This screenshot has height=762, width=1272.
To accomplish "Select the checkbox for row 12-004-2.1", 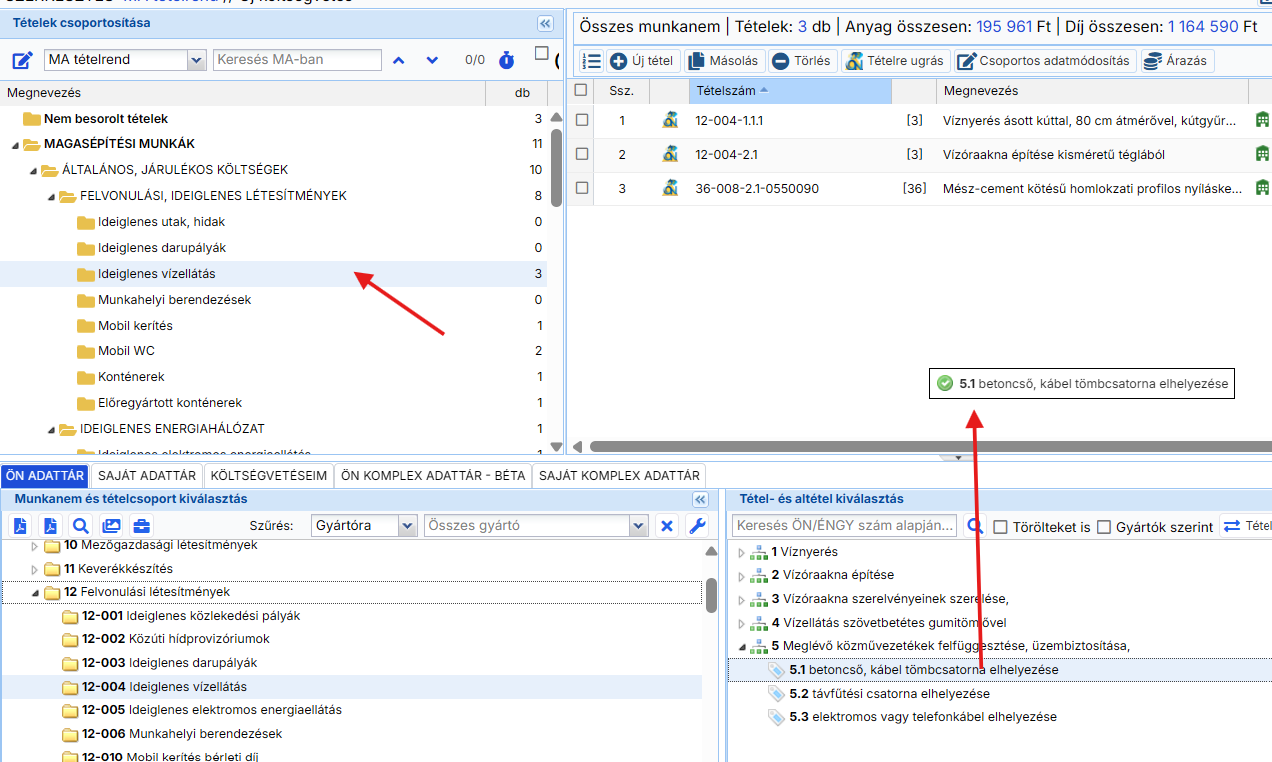I will click(x=581, y=154).
